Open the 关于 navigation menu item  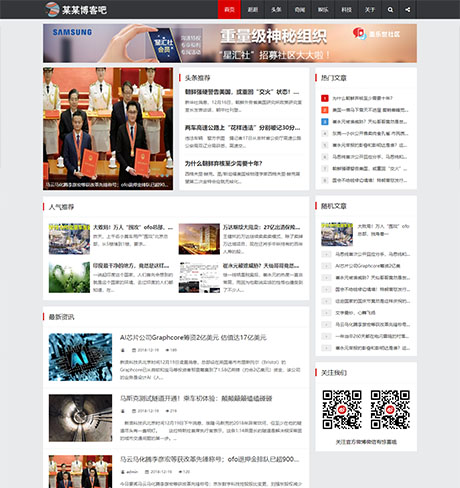pos(370,9)
